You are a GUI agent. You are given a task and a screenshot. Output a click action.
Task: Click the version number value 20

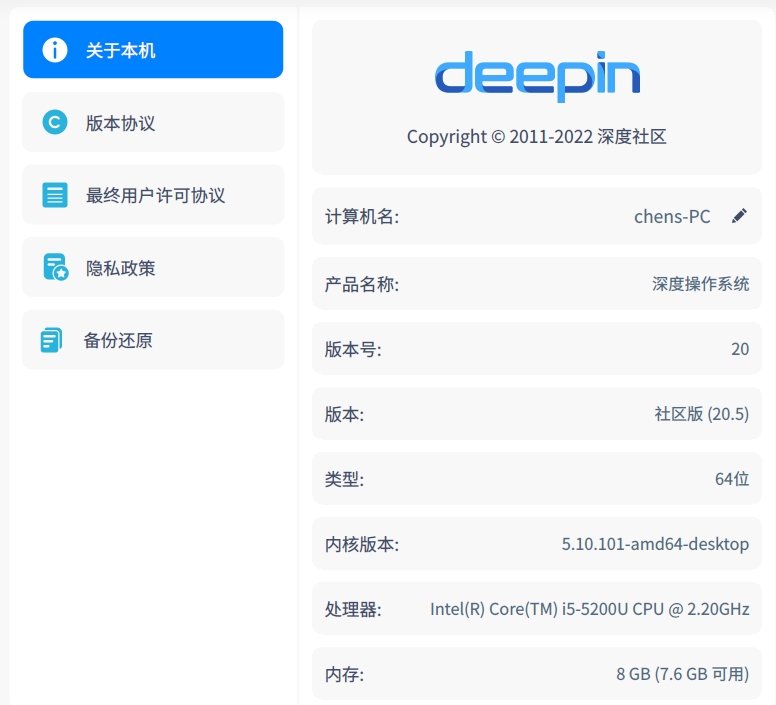pos(740,349)
